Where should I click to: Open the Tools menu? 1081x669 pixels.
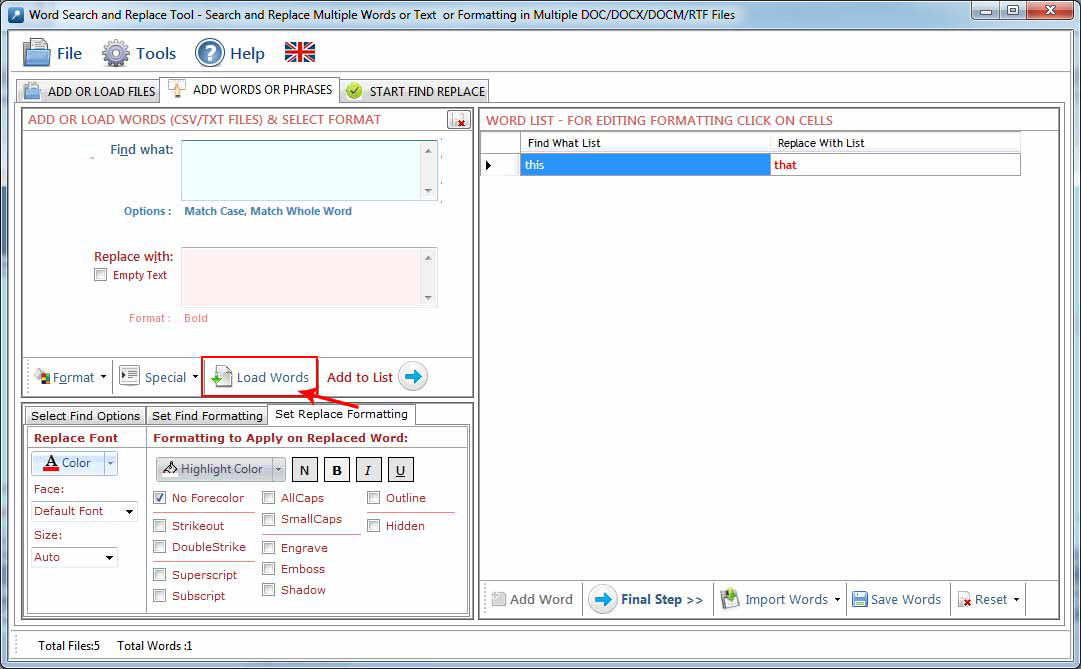click(139, 53)
